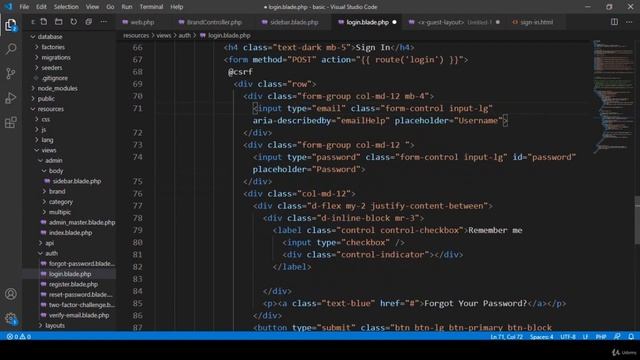Viewport: 640px width, 360px height.
Task: Open verify-email.blade.php in explorer
Action: (x=79, y=315)
